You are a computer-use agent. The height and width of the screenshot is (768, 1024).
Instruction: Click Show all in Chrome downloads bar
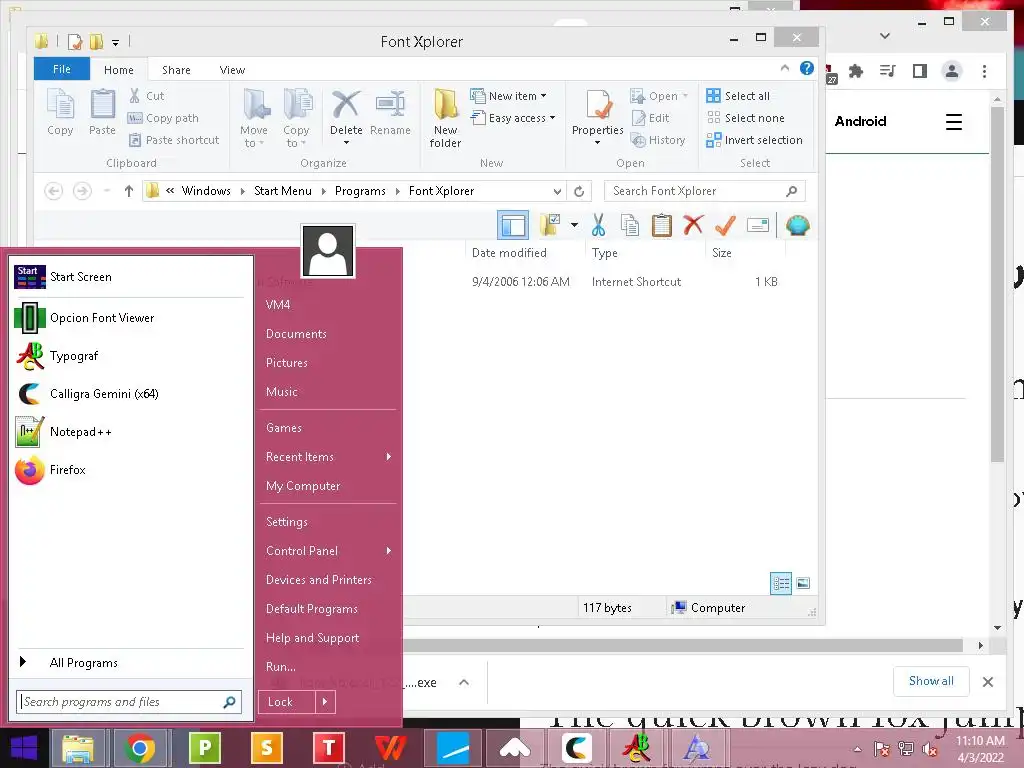coord(931,681)
